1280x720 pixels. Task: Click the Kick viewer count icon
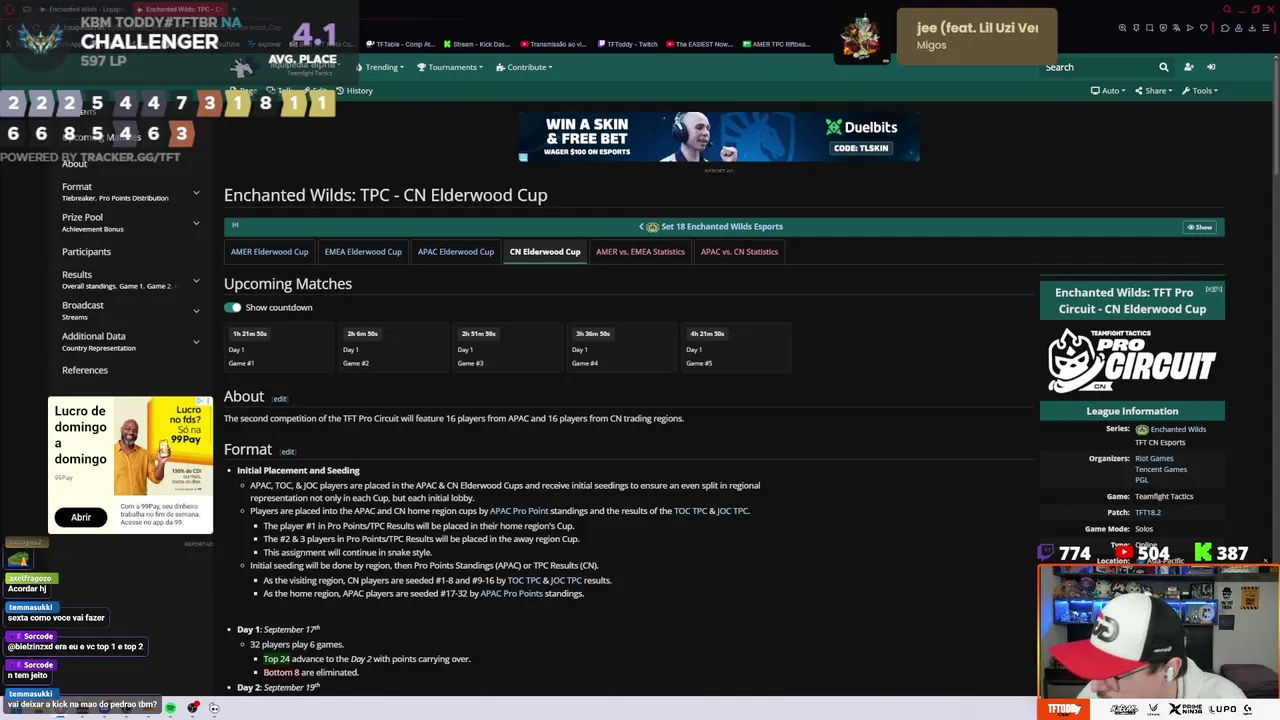tap(1203, 552)
